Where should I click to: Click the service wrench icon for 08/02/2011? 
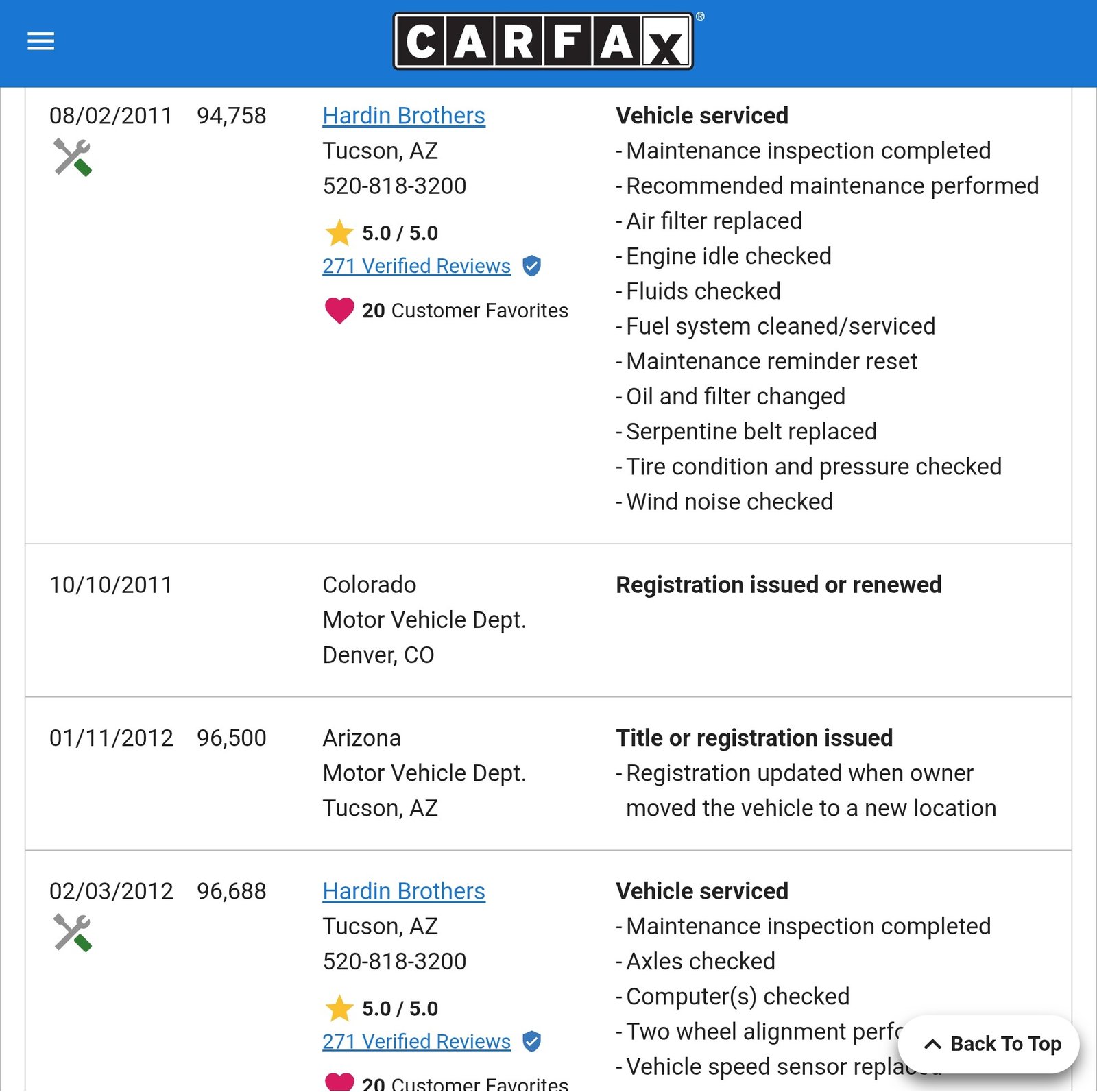click(x=72, y=157)
